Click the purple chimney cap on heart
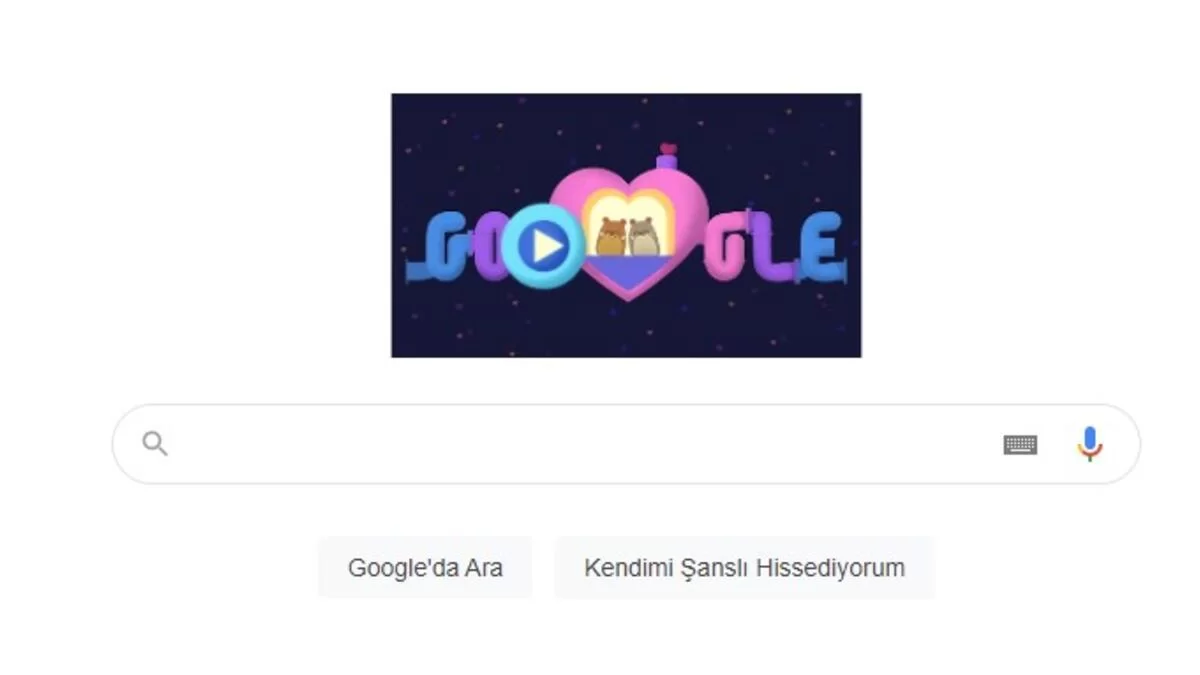 667,162
